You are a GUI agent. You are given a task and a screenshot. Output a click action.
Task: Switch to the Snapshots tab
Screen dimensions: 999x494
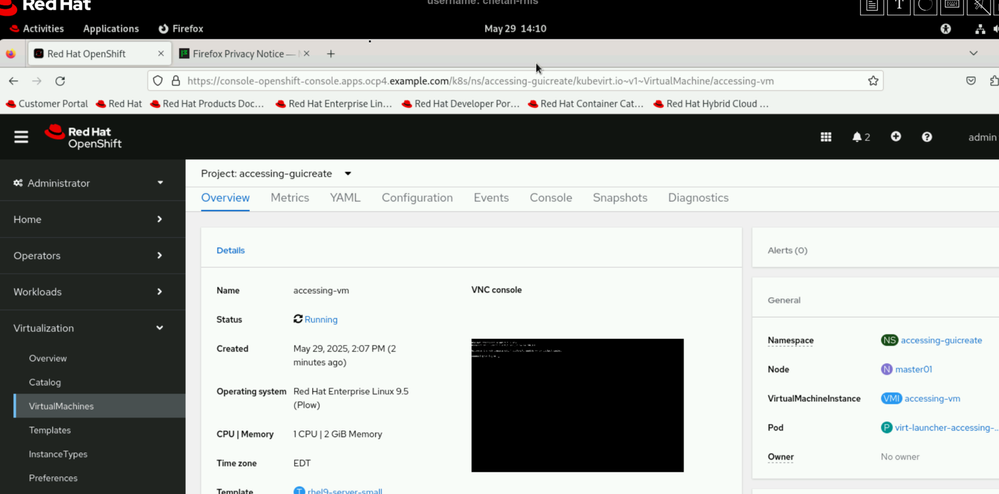click(620, 198)
